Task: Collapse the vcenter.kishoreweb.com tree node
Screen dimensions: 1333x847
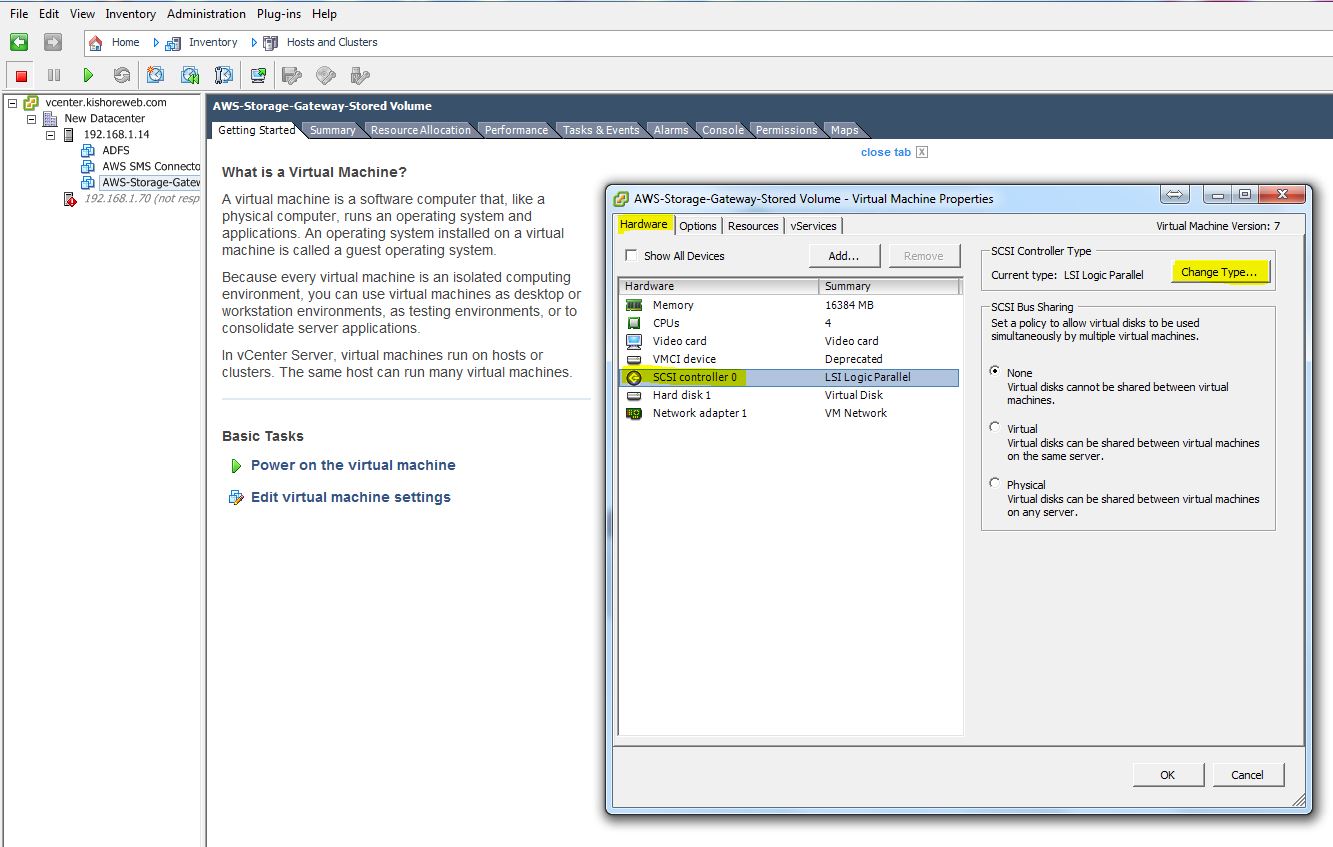Action: pos(11,102)
